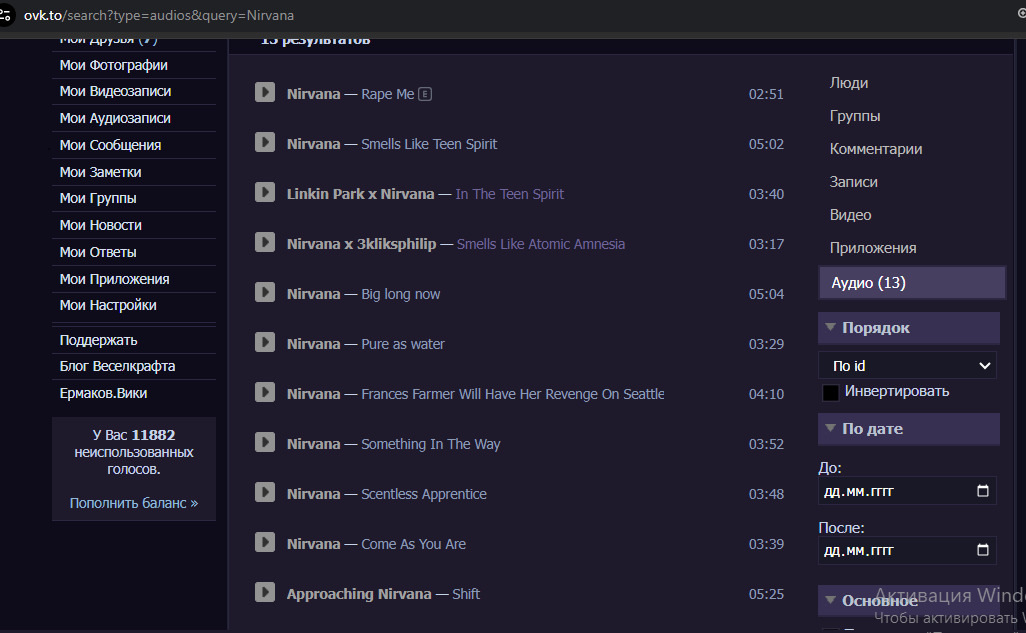The image size is (1026, 633).
Task: Collapse the Основное section
Action: point(909,600)
